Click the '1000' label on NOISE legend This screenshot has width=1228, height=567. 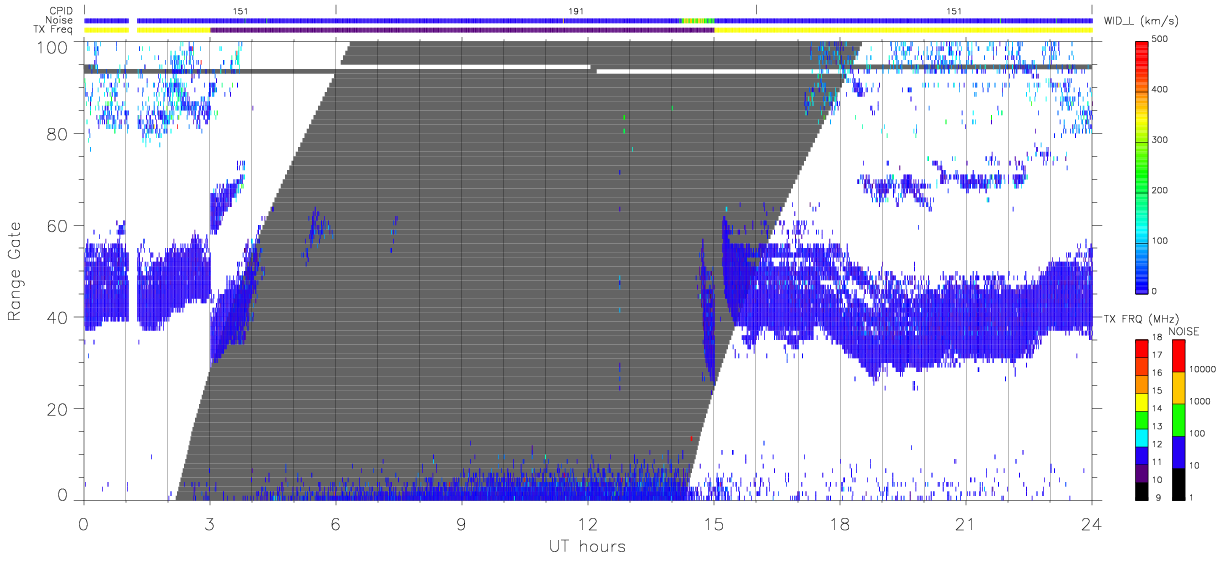[x=1200, y=401]
